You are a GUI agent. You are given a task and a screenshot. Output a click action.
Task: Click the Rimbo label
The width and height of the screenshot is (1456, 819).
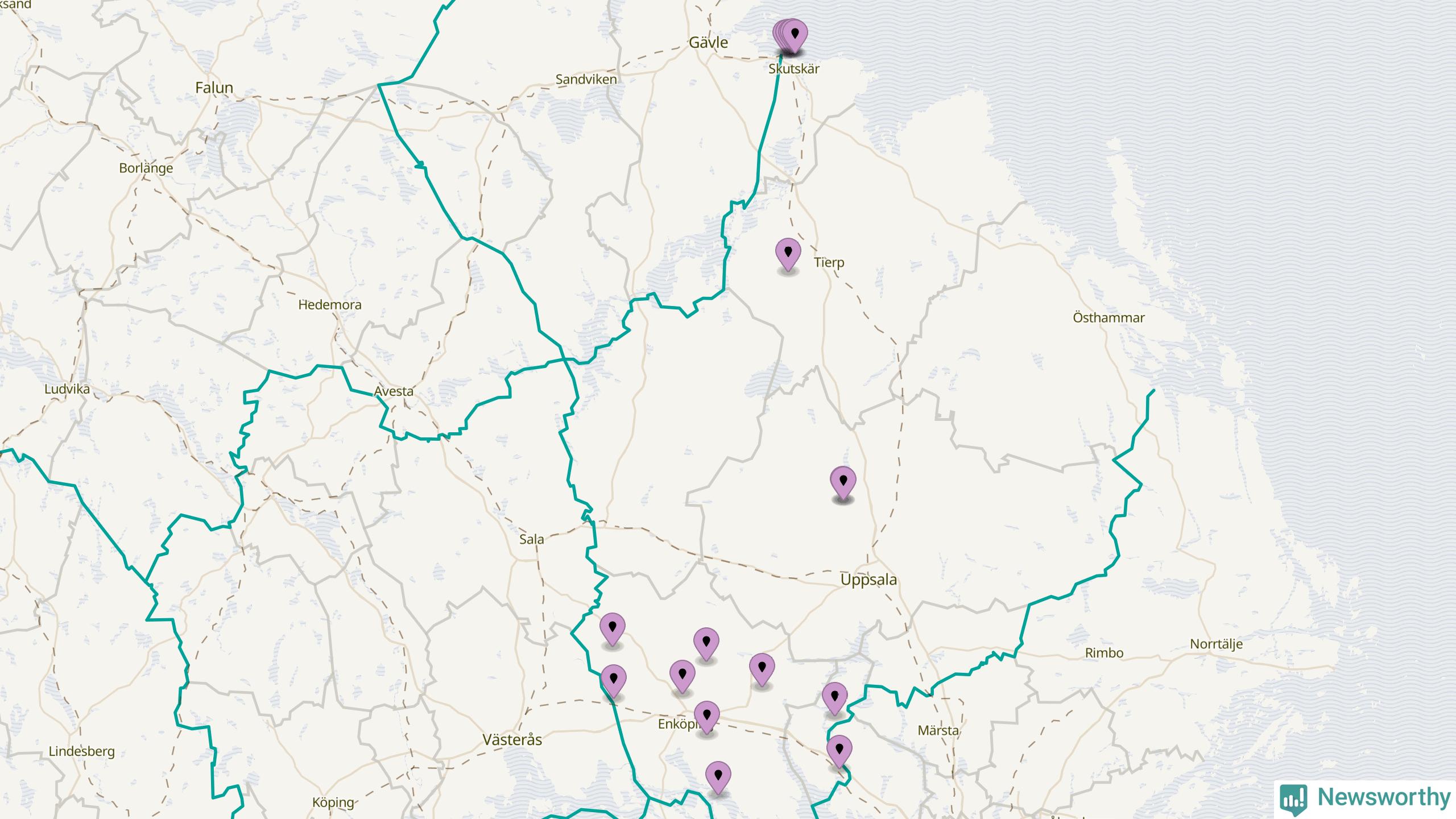click(x=1104, y=653)
